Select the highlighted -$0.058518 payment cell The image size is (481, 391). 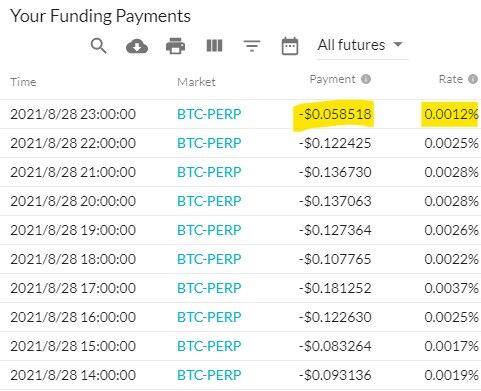(335, 114)
